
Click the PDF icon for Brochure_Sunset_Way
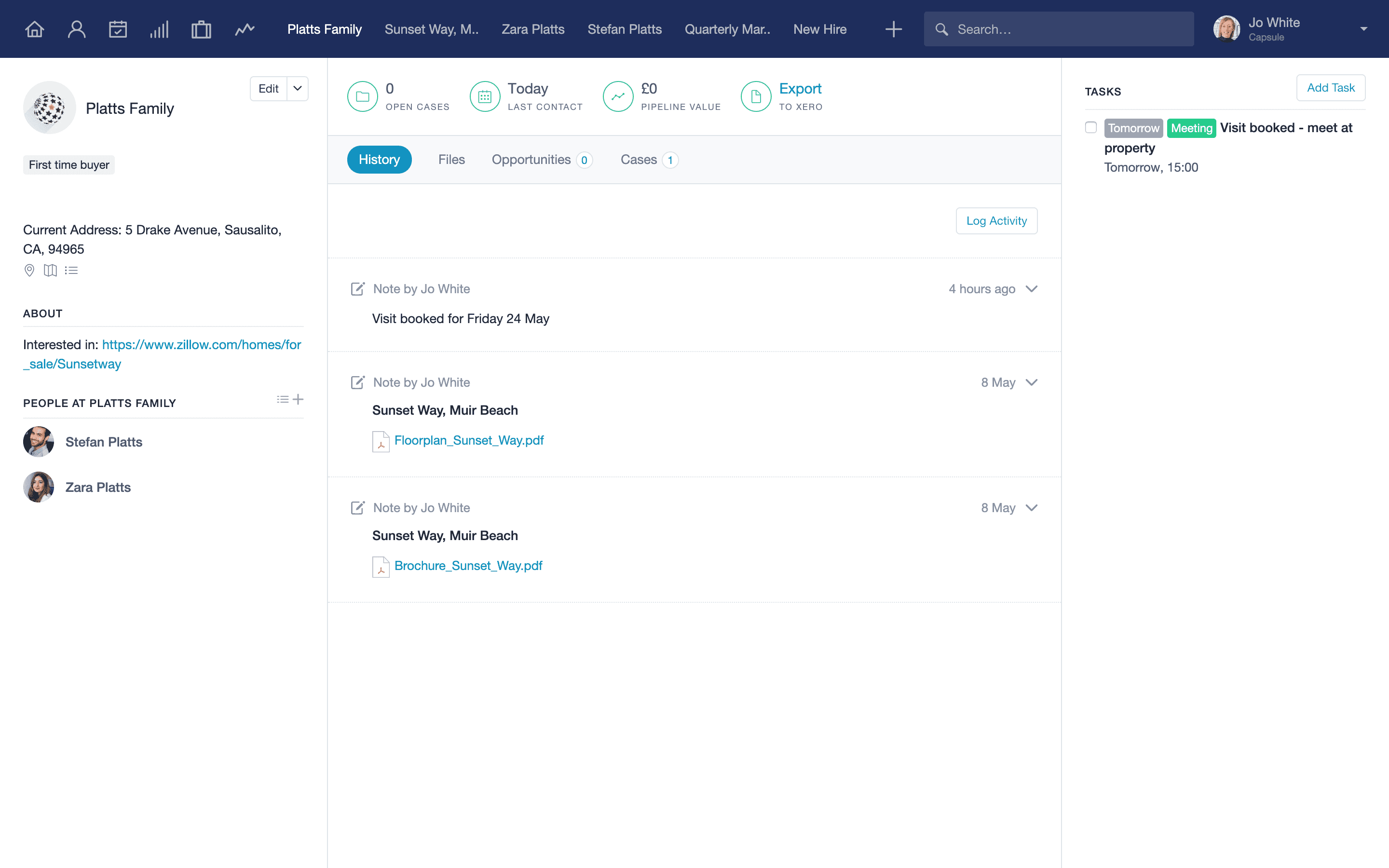point(381,567)
